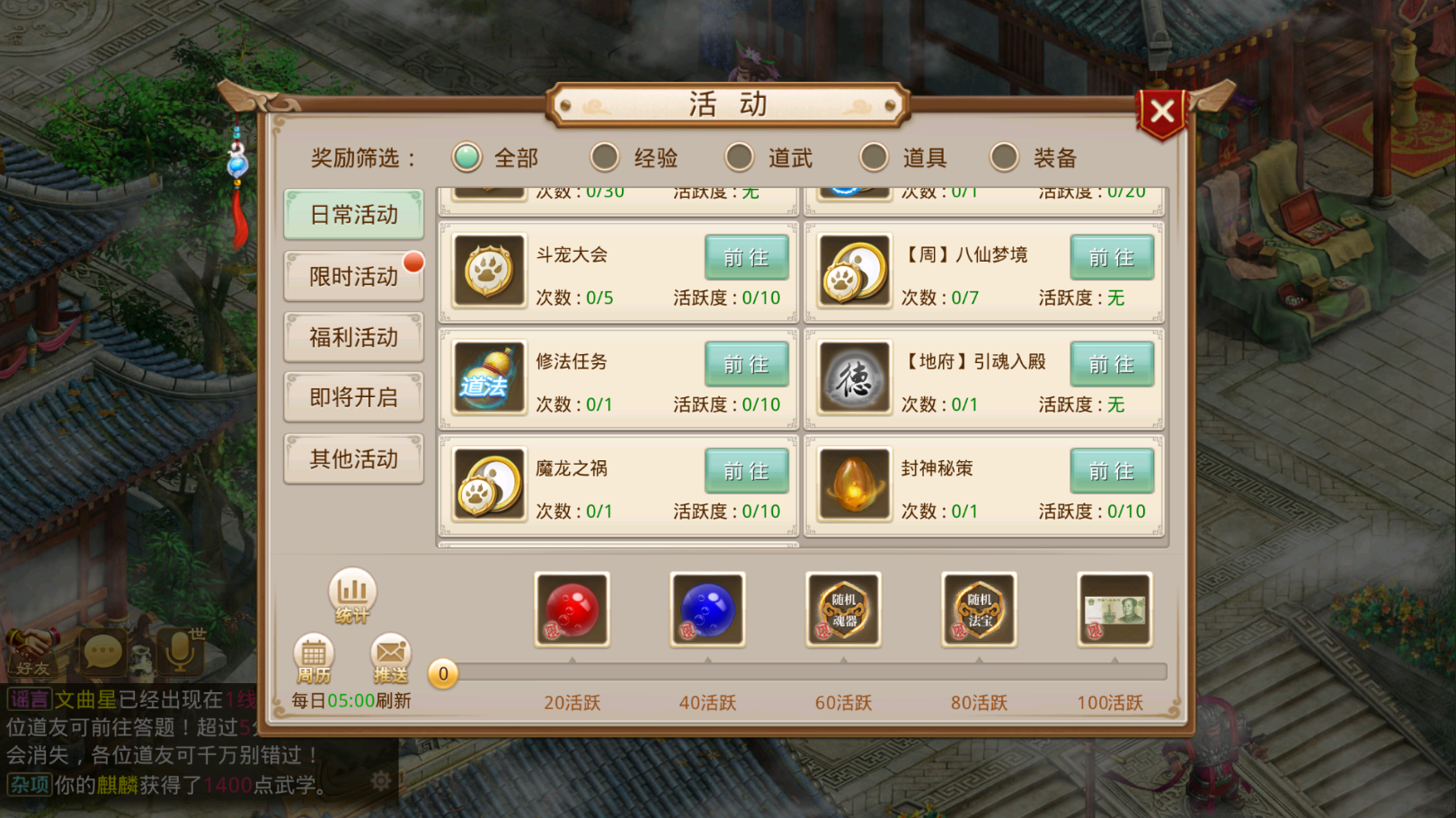Open the 周历 weekly calendar icon

(x=314, y=659)
